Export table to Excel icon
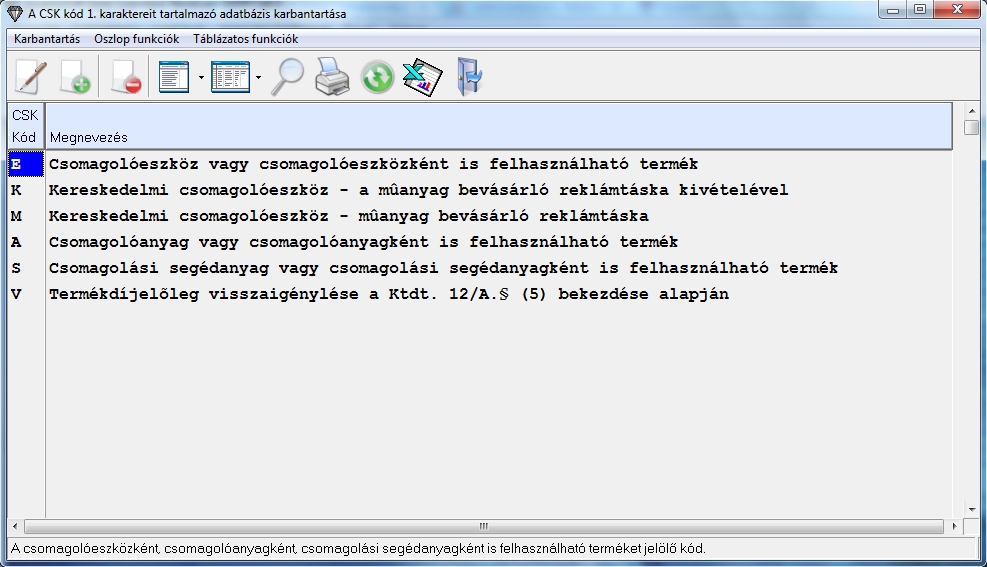987x567 pixels. tap(422, 77)
